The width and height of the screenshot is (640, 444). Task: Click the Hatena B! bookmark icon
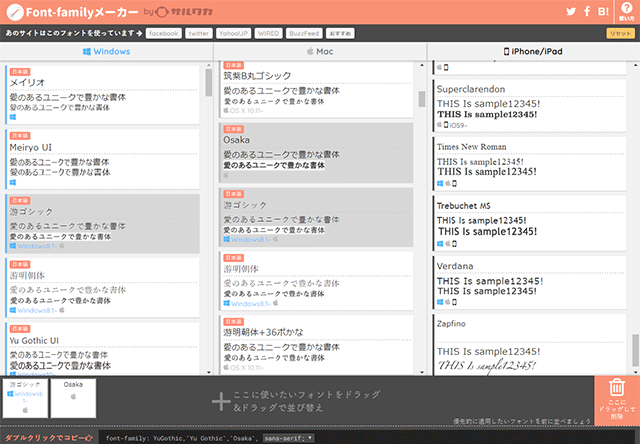tap(603, 11)
